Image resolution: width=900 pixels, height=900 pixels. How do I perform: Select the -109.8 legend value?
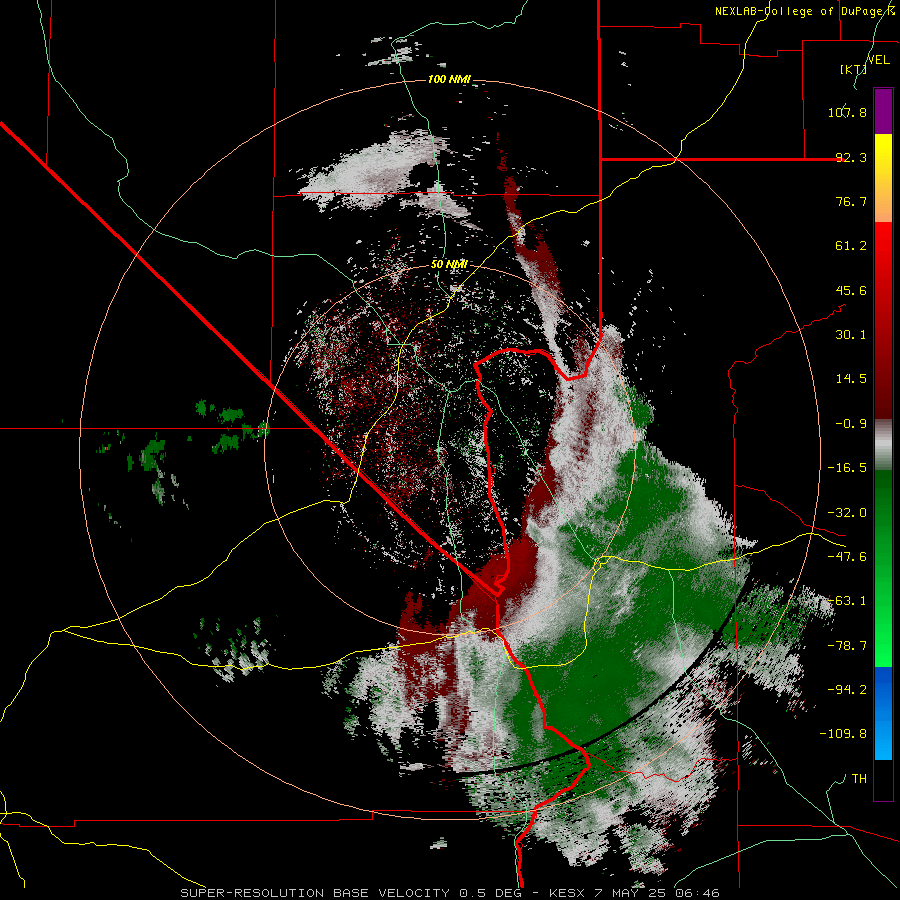(843, 734)
